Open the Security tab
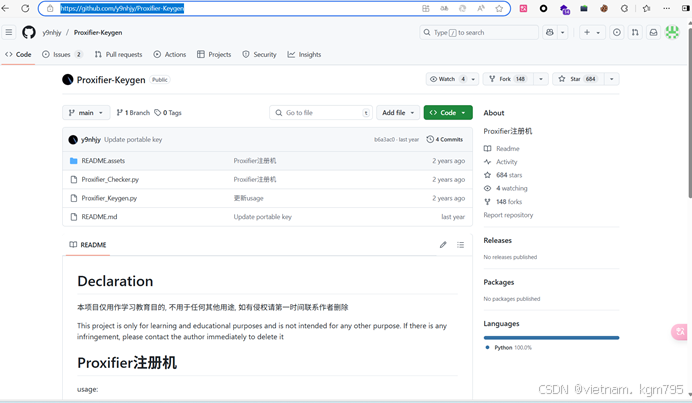 tap(260, 54)
